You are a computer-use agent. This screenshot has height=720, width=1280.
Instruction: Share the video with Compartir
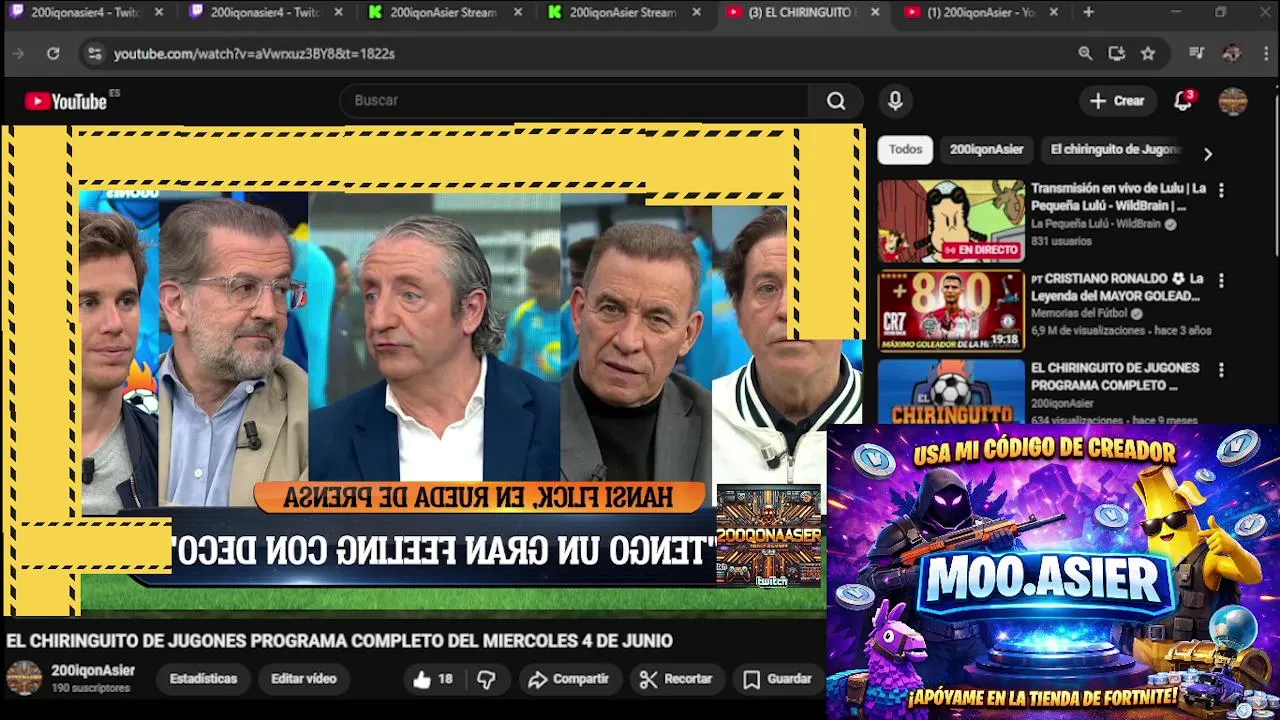[x=568, y=679]
